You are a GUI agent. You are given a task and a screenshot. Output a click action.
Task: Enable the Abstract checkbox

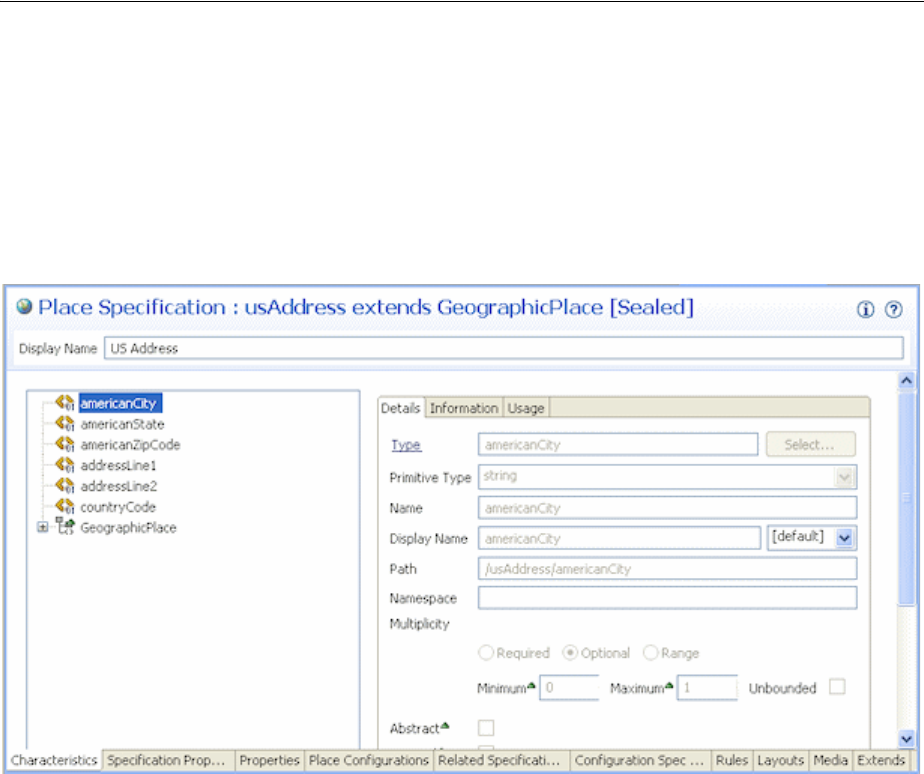coord(486,728)
